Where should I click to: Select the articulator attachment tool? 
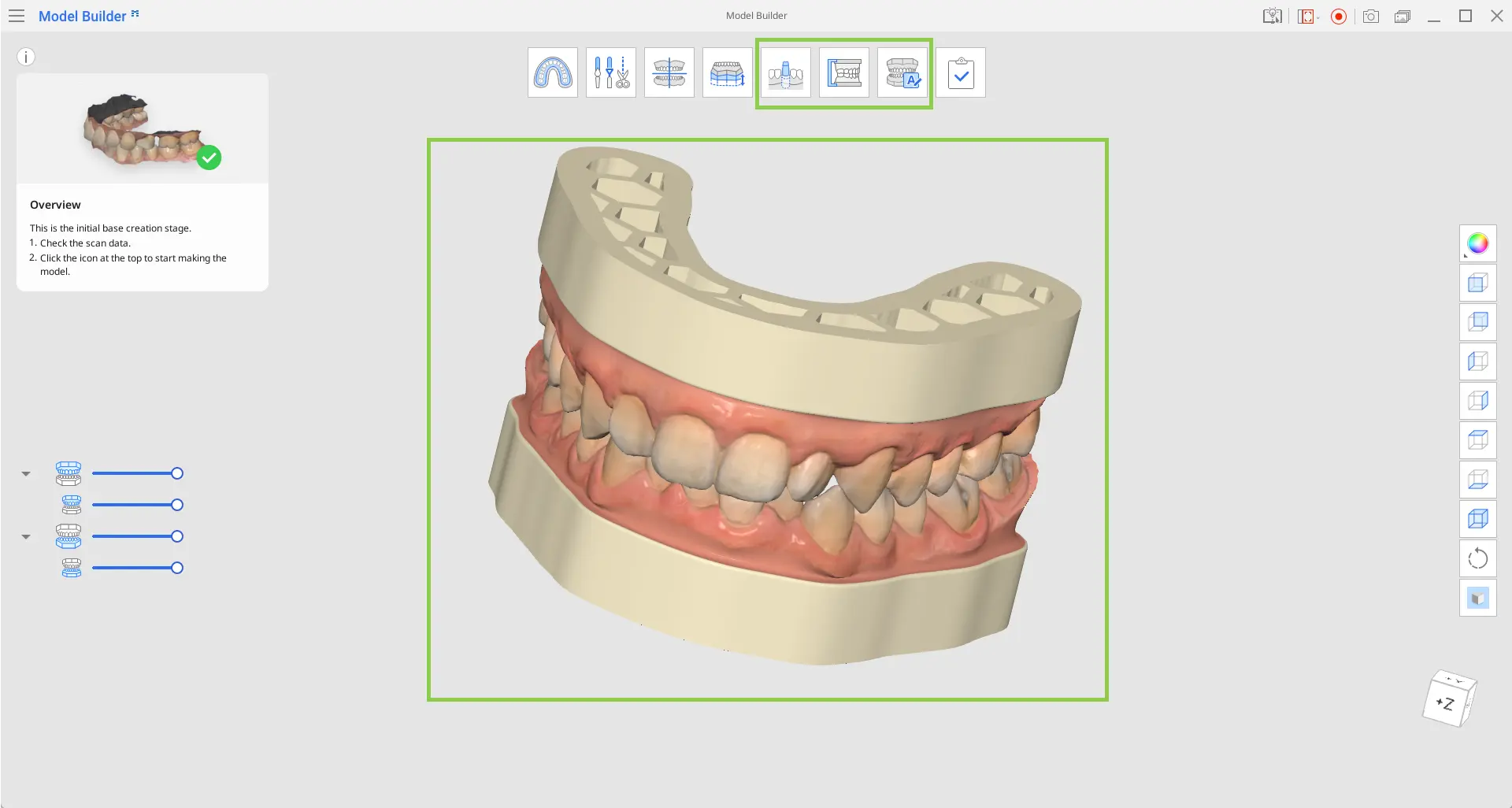coord(844,72)
